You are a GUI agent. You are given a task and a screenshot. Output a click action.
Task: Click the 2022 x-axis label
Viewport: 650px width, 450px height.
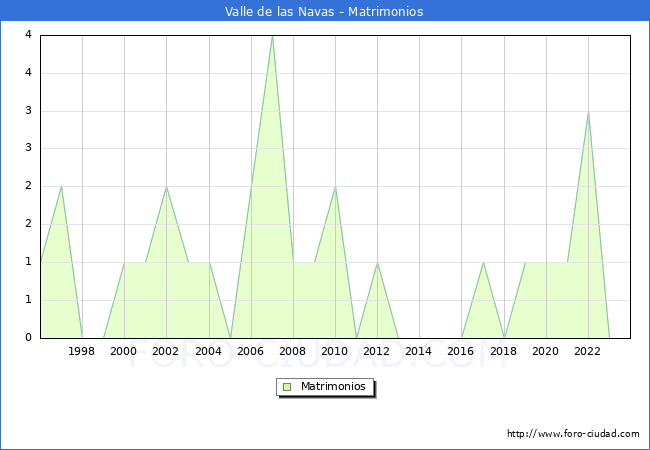coord(587,351)
